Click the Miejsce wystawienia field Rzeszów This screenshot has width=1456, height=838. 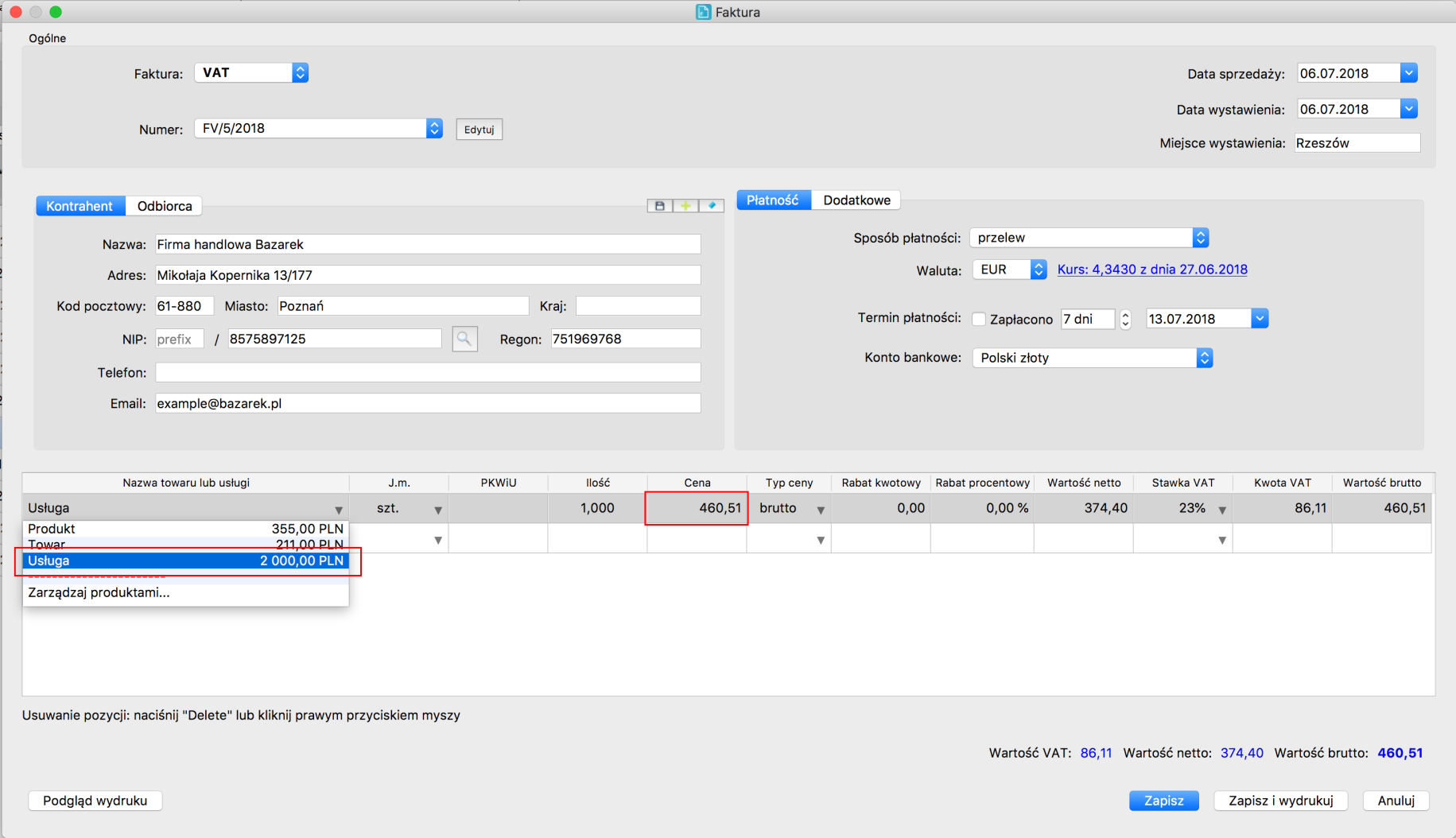pos(1357,143)
